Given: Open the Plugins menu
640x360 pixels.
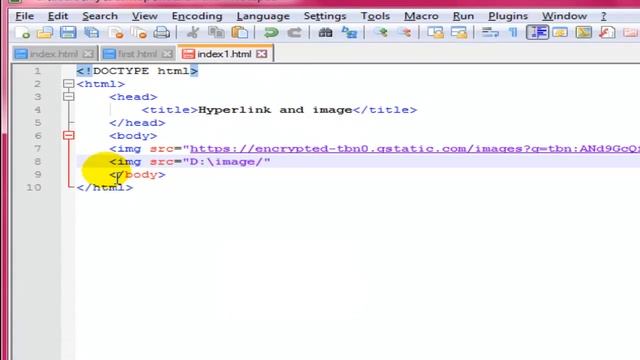Looking at the screenshot, I should [508, 16].
